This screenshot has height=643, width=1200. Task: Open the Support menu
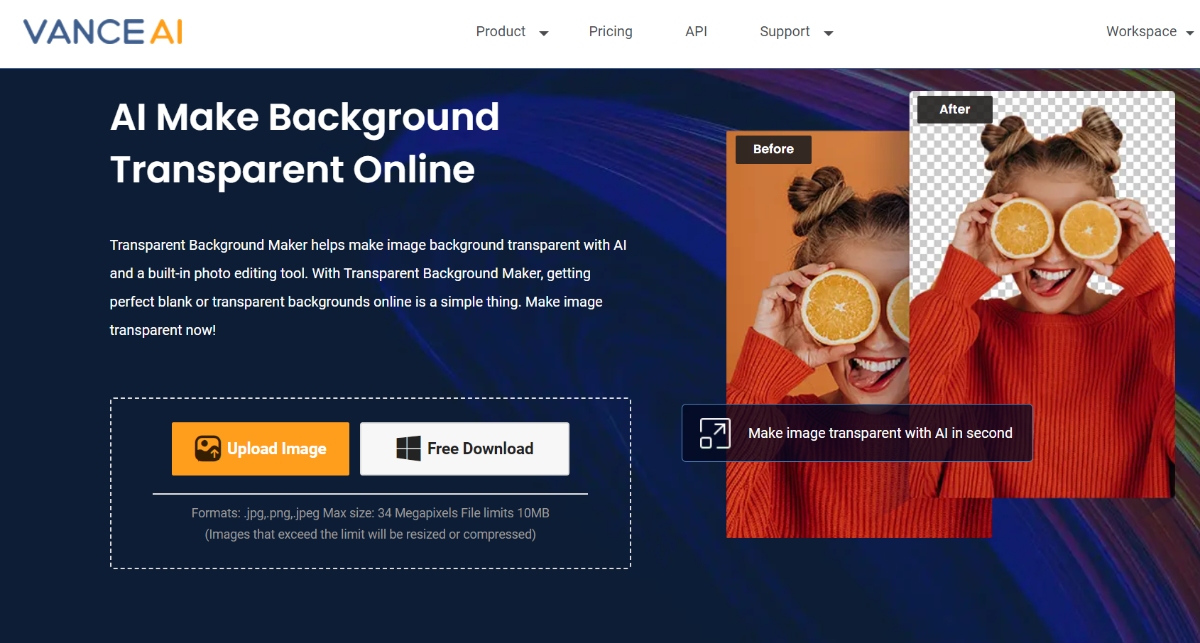pyautogui.click(x=785, y=31)
